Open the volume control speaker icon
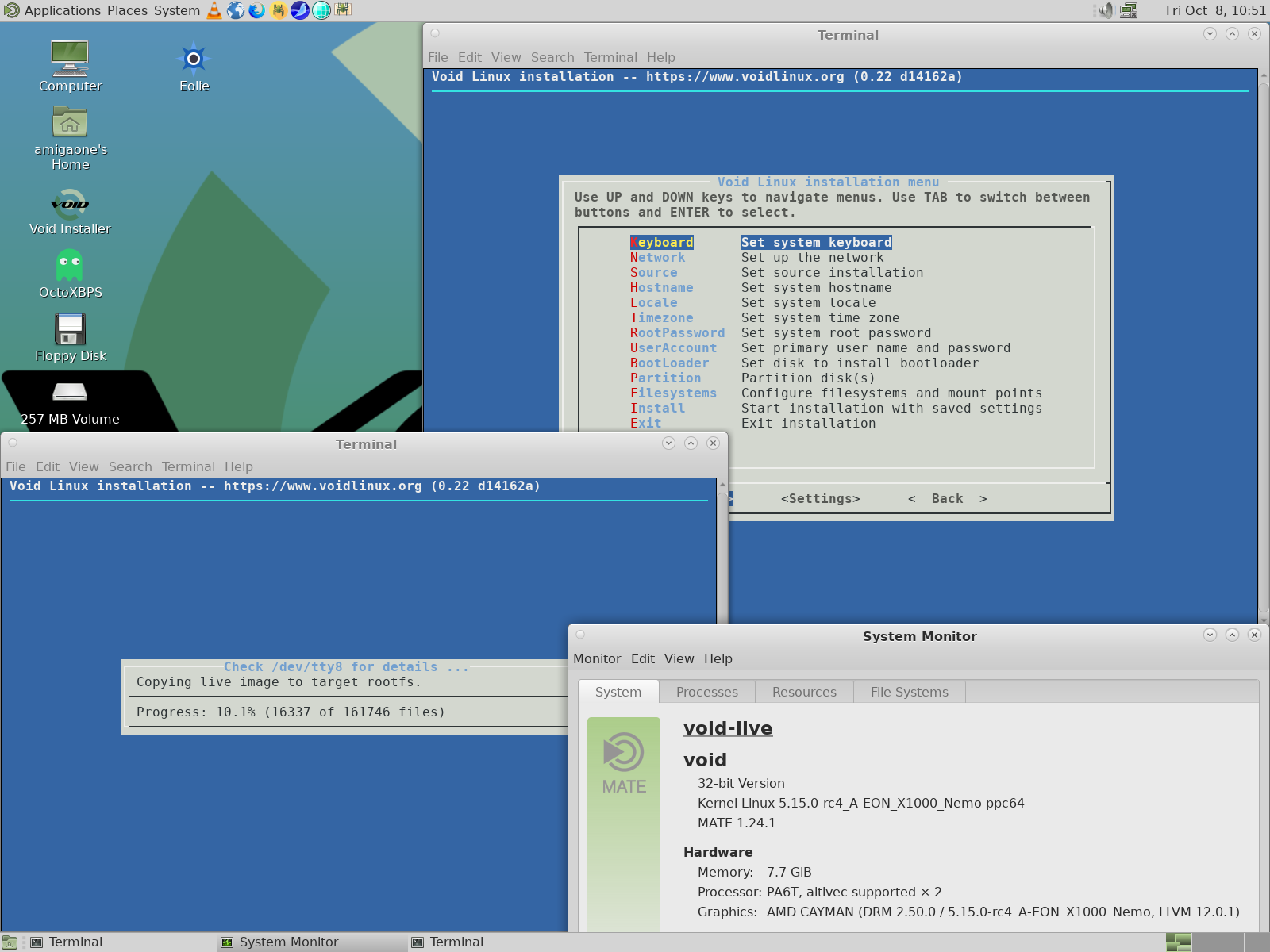The height and width of the screenshot is (952, 1270). click(x=1106, y=10)
